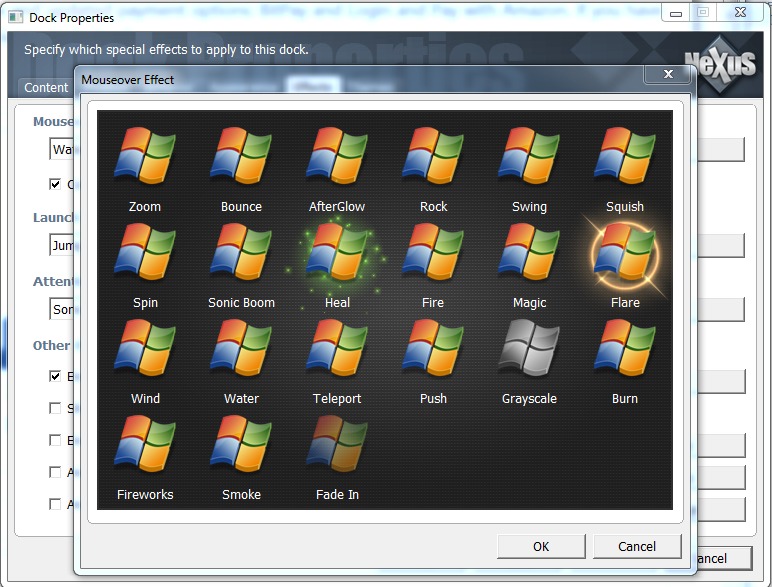Screen dimensions: 772x587
Task: Pick the AfterGlow effect icon
Action: click(x=337, y=156)
